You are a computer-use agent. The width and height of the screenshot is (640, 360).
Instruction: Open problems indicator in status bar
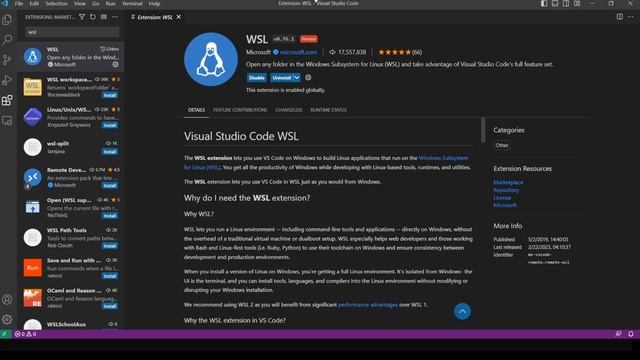click(x=25, y=334)
